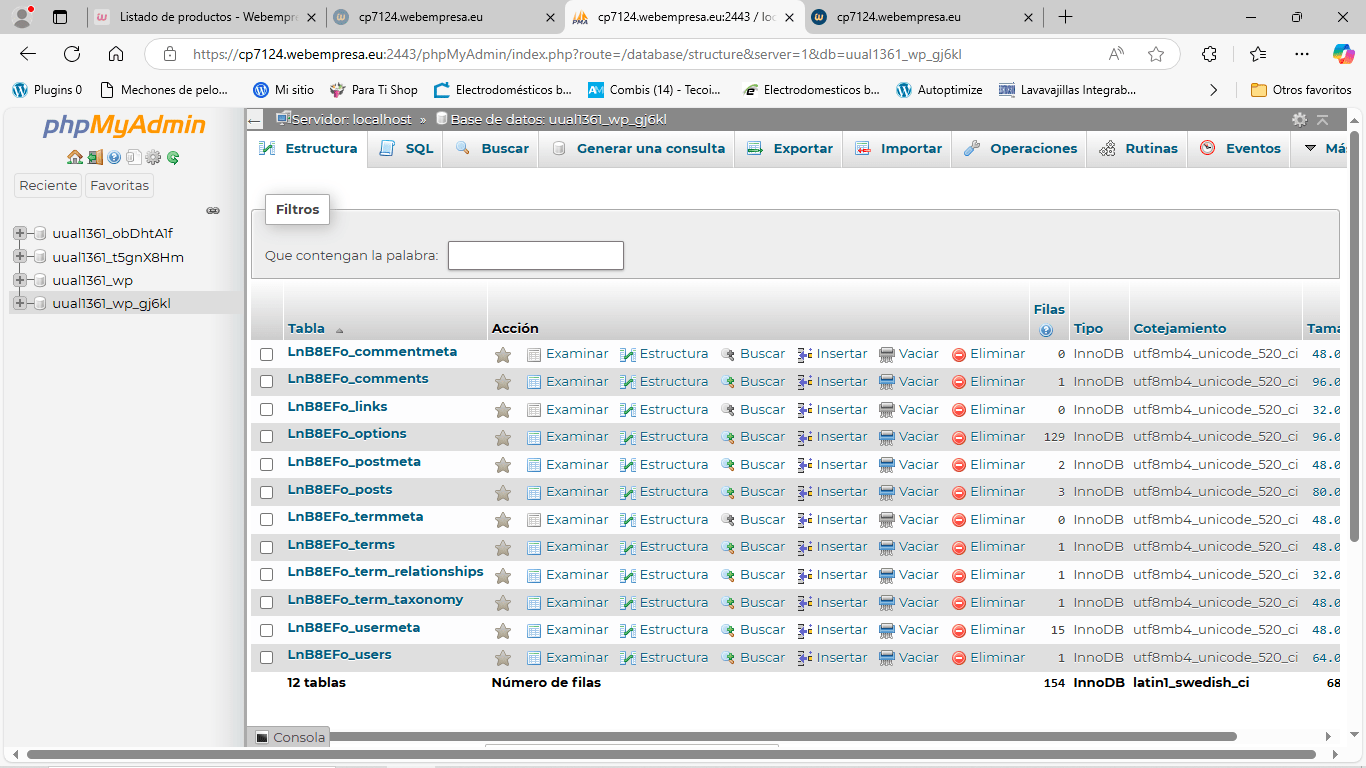The width and height of the screenshot is (1366, 768).
Task: Open Autoptimize bookmark in favorites bar
Action: (x=939, y=90)
